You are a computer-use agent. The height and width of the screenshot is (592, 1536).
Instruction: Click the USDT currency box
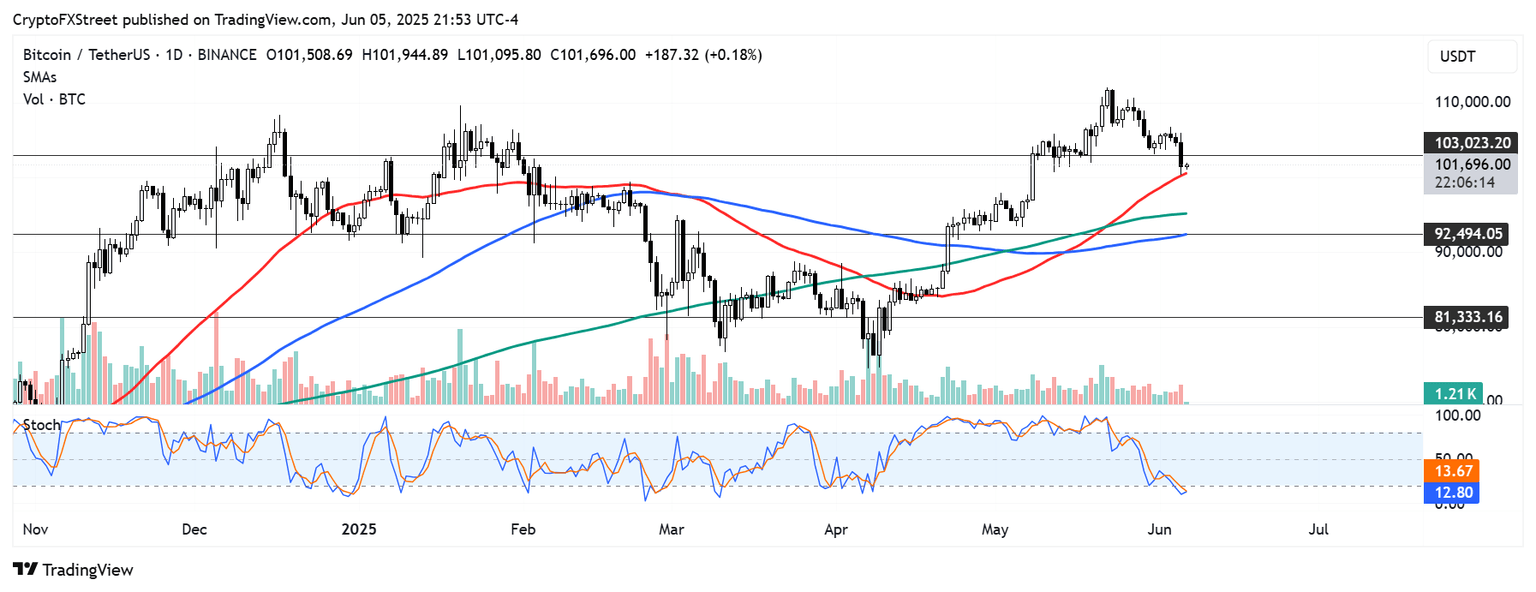tap(1469, 59)
